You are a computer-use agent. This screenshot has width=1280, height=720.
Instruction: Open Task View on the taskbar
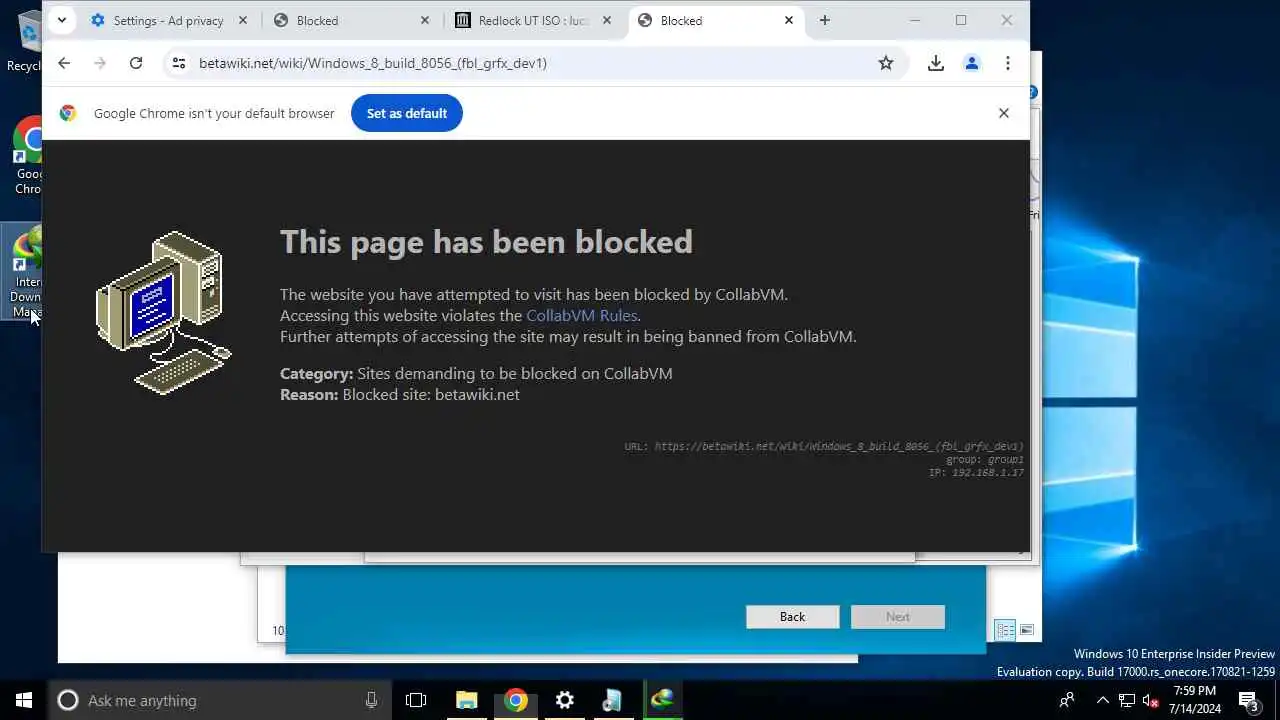coord(416,700)
